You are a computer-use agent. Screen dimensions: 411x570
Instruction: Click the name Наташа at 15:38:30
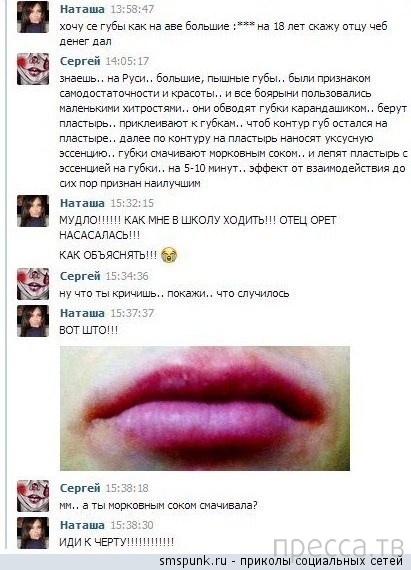82,525
